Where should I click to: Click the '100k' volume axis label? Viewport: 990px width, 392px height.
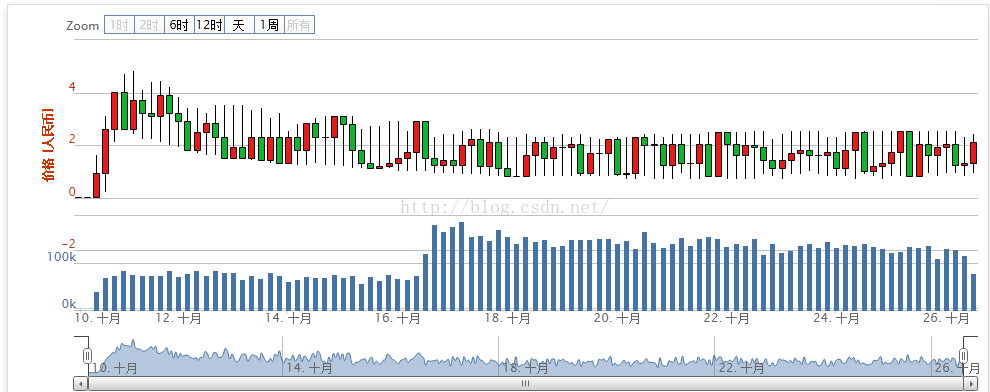coord(61,257)
